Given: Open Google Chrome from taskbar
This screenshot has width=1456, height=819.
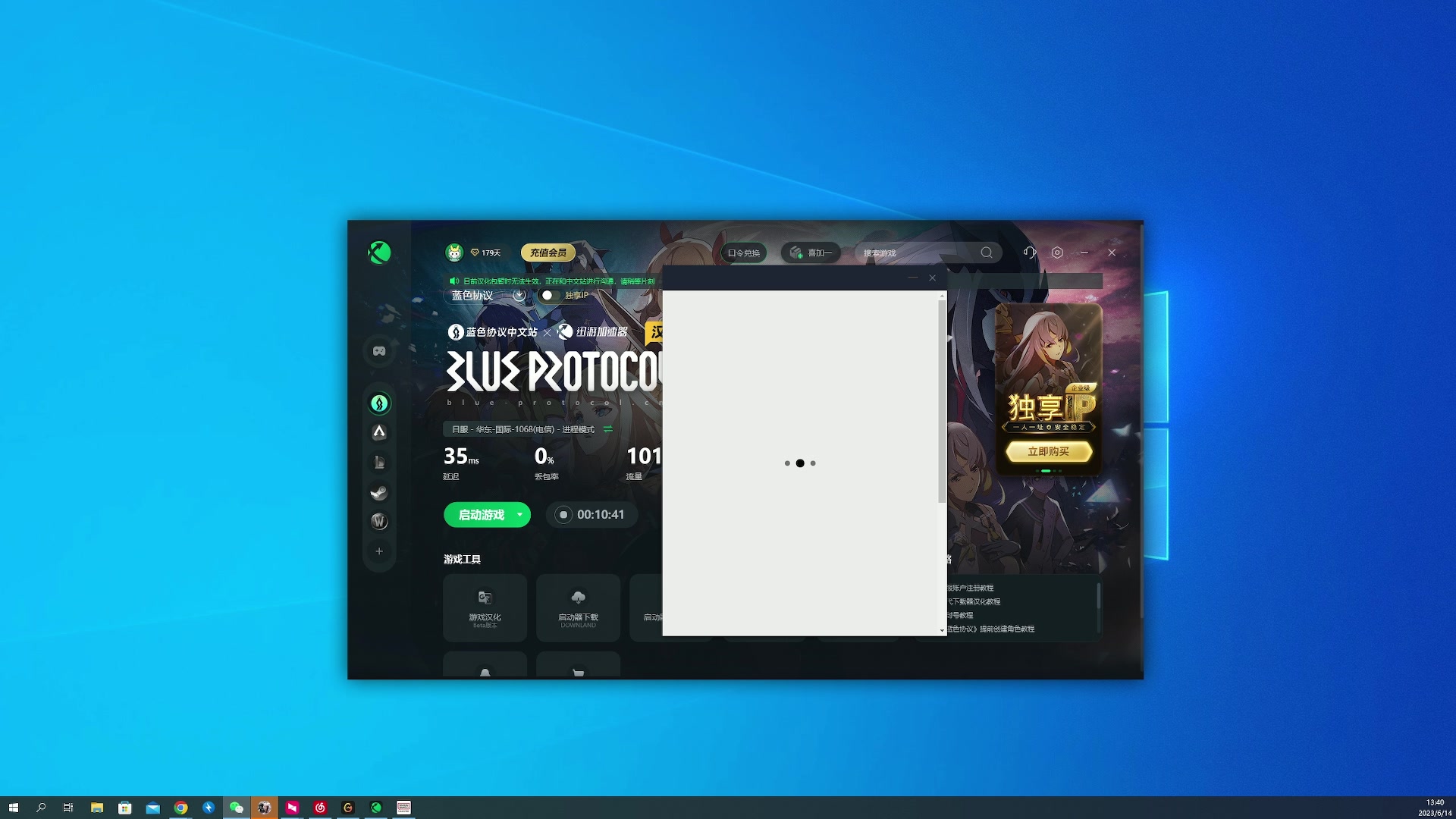Looking at the screenshot, I should (180, 808).
